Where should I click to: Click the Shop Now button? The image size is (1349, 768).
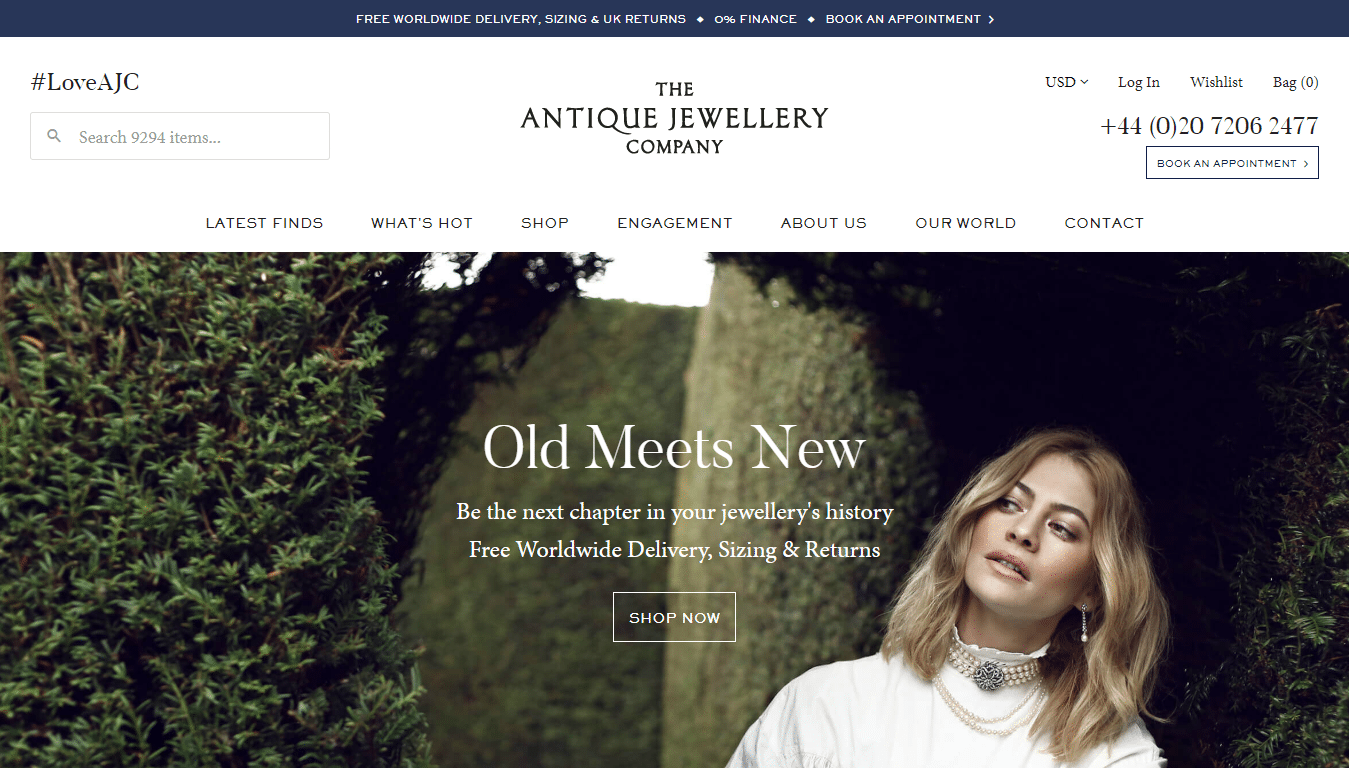tap(674, 617)
